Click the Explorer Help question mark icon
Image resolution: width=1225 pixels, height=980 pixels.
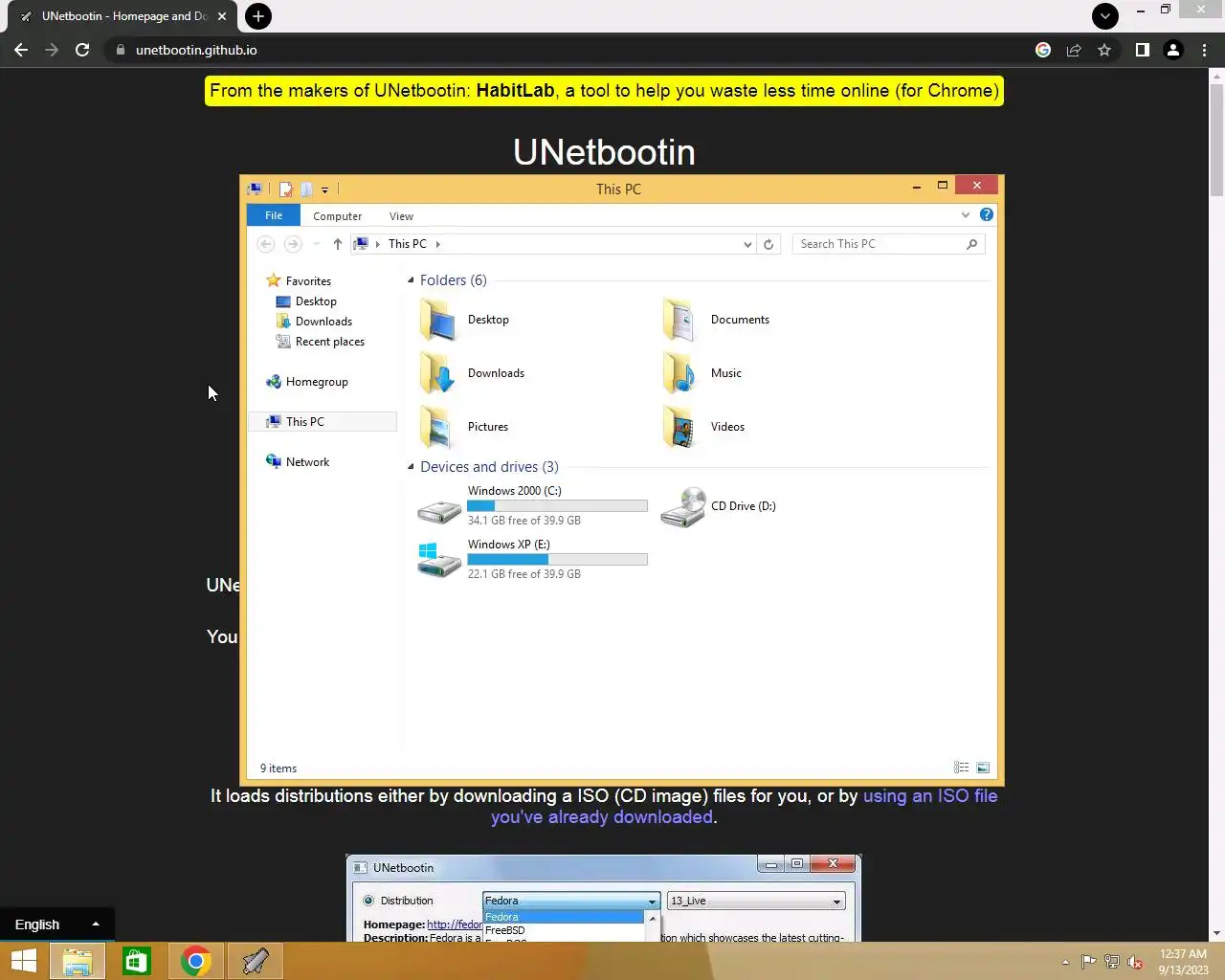pos(987,215)
